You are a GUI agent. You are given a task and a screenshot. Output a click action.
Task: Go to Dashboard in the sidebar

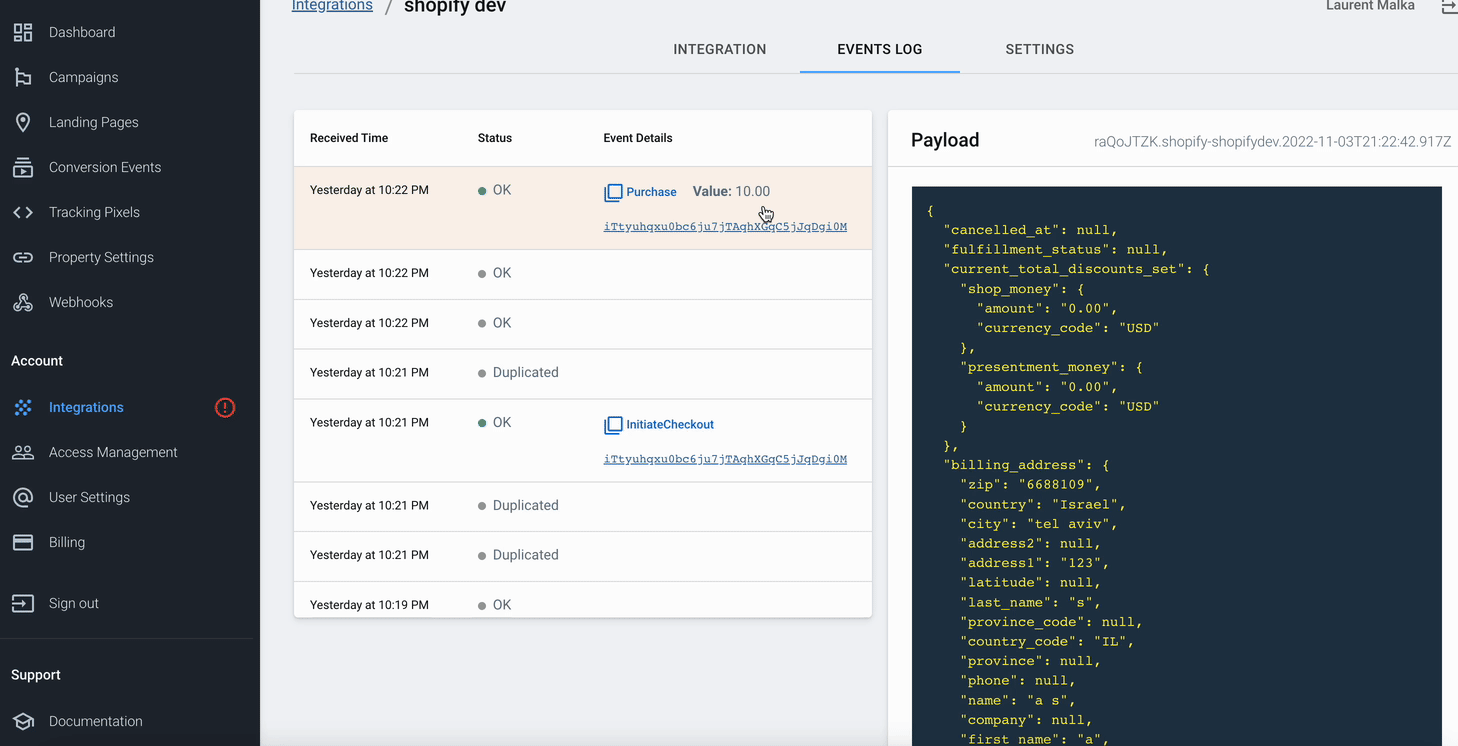(82, 32)
